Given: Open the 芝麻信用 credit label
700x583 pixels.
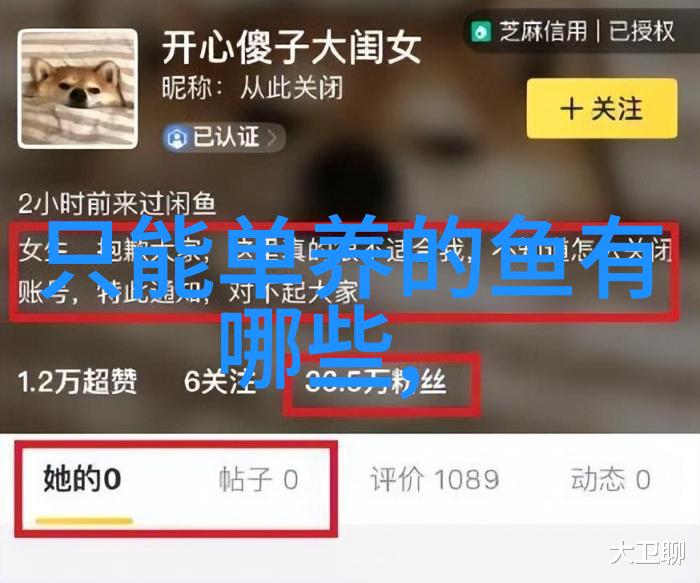Looking at the screenshot, I should [543, 31].
